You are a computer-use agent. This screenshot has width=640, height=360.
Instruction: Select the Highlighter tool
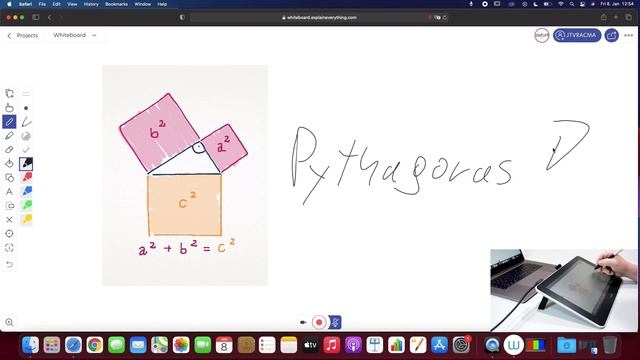pyautogui.click(x=9, y=136)
